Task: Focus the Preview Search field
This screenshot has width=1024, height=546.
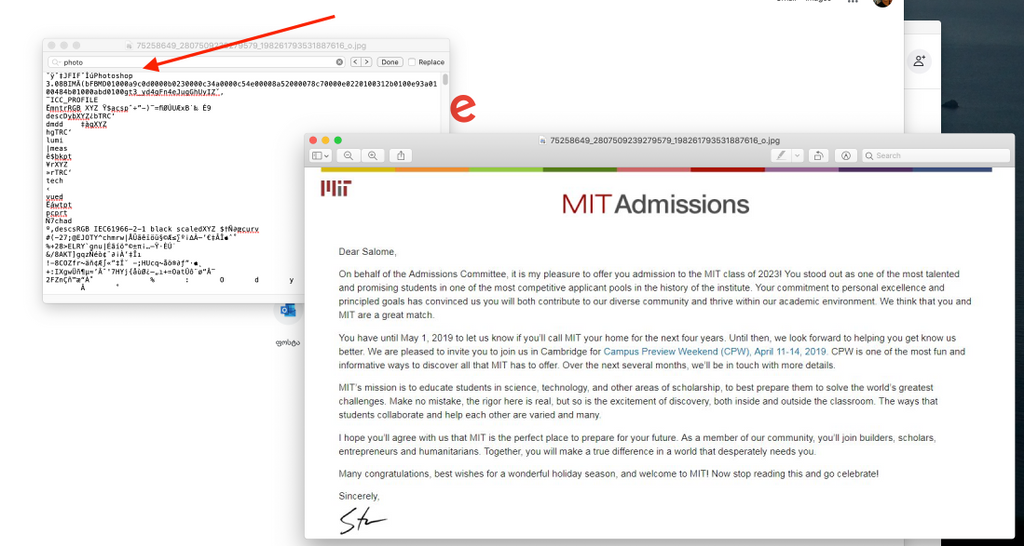Action: tap(936, 155)
